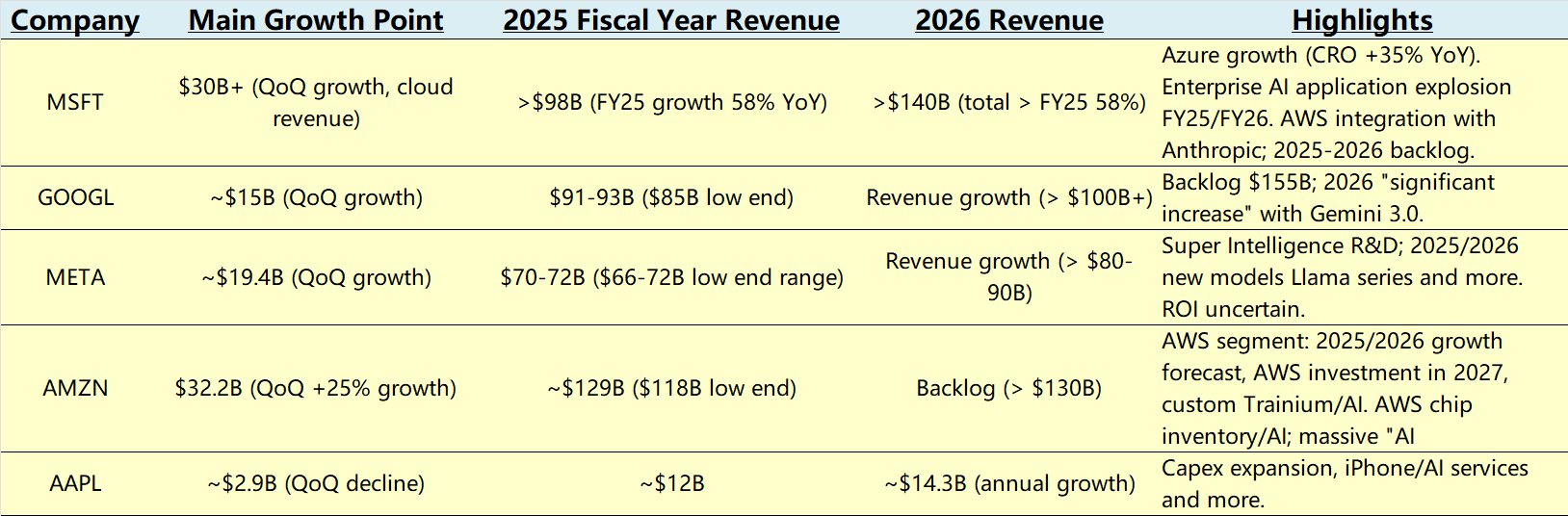The width and height of the screenshot is (1568, 516).
Task: Click the MSFT company cell
Action: pos(75,102)
